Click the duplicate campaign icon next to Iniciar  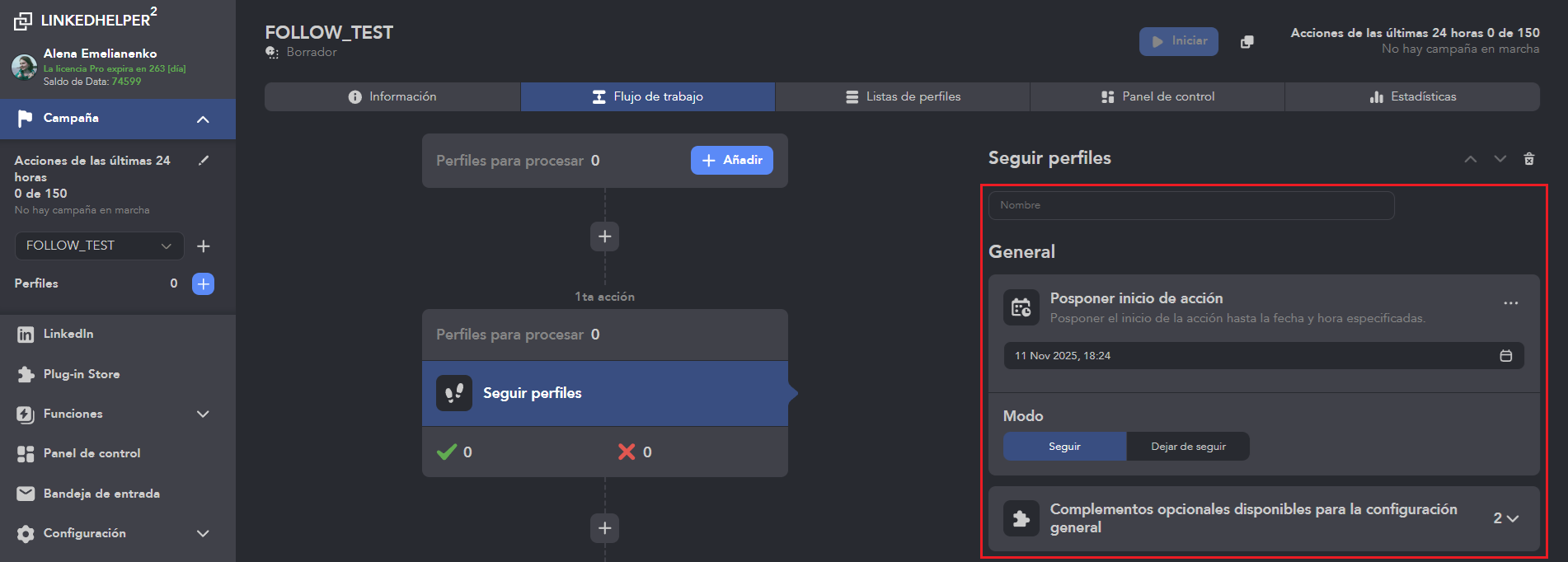1247,42
